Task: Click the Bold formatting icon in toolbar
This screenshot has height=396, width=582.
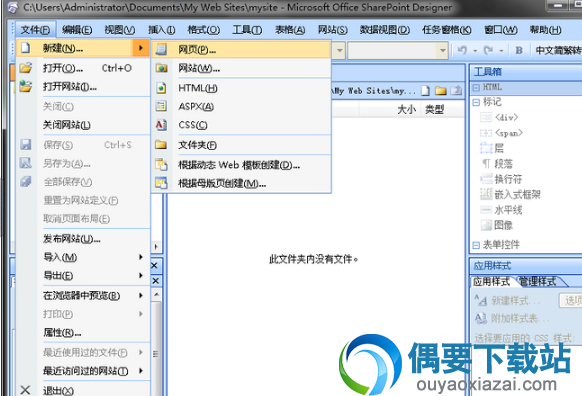Action: click(x=519, y=50)
